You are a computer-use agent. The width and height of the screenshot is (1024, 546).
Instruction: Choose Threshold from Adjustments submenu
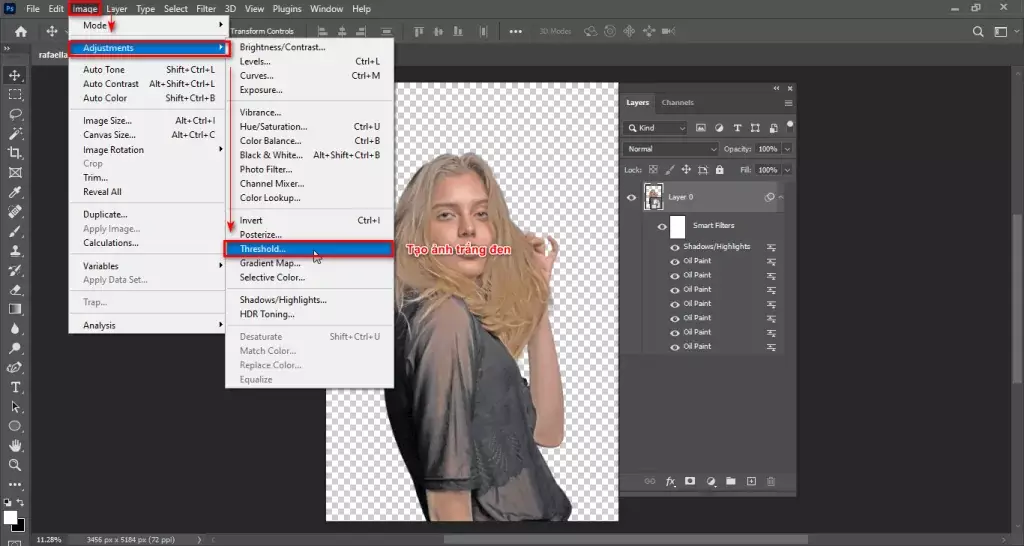tap(309, 249)
